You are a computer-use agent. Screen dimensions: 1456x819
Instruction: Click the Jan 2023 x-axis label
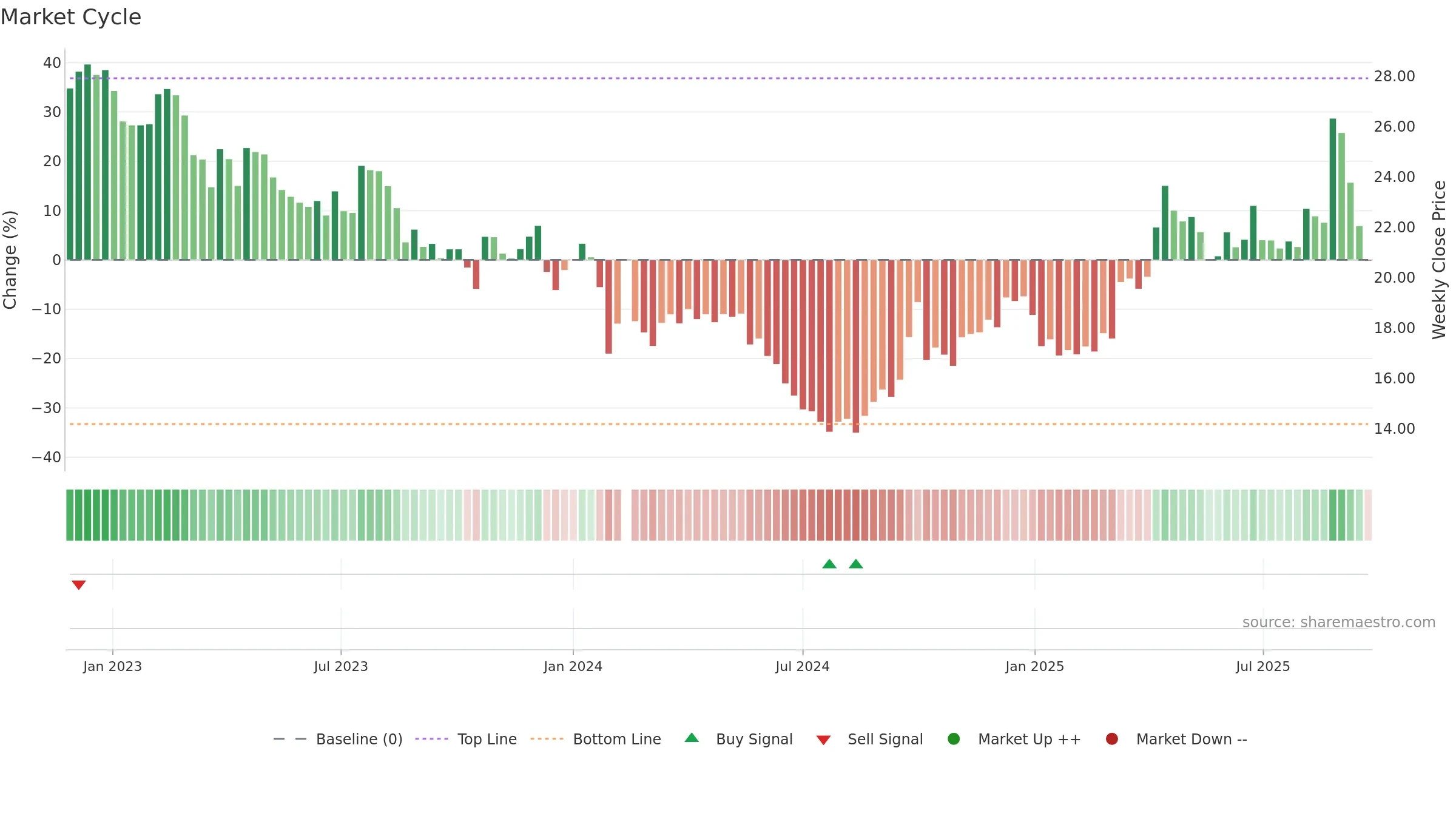coord(112,666)
